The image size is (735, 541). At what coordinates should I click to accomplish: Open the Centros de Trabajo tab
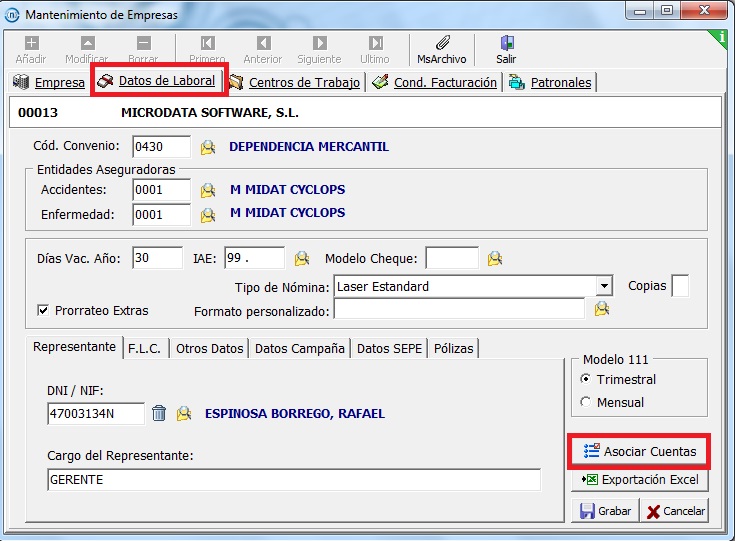pos(295,82)
